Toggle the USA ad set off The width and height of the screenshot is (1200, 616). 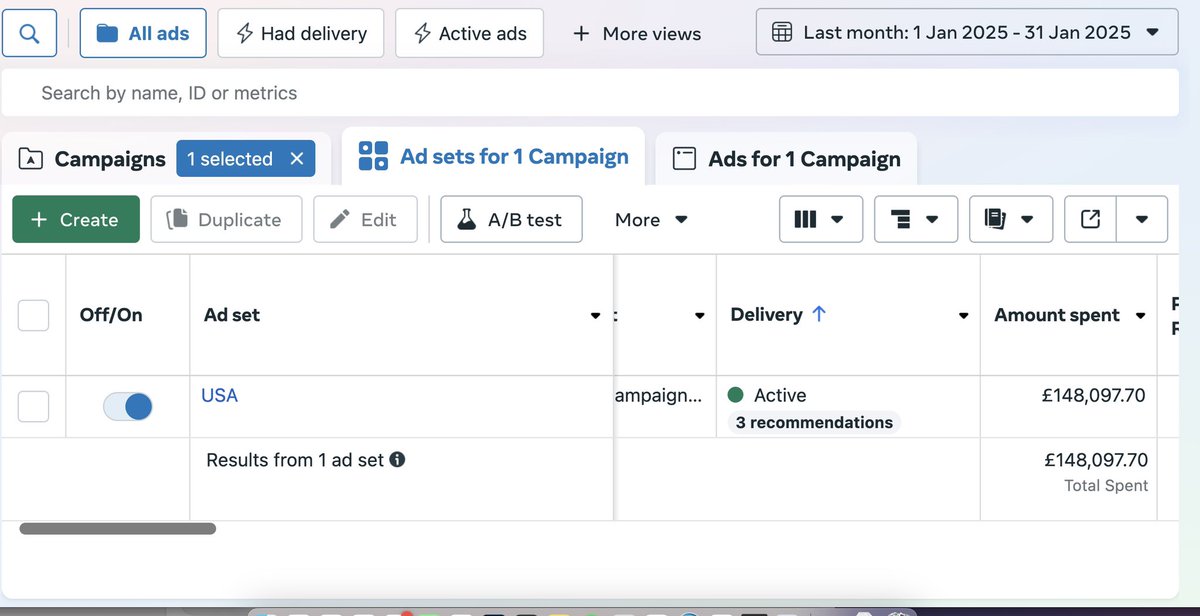128,406
